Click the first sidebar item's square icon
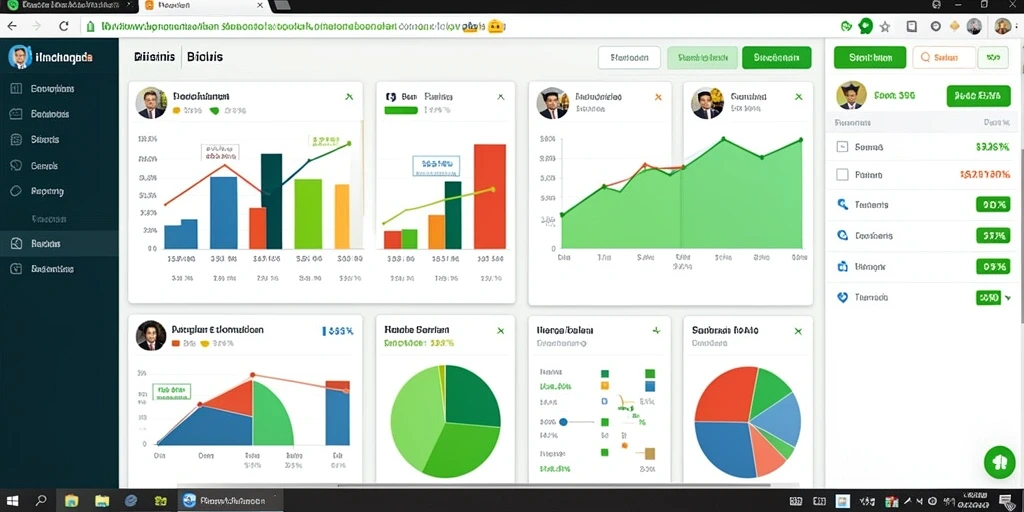 16,89
